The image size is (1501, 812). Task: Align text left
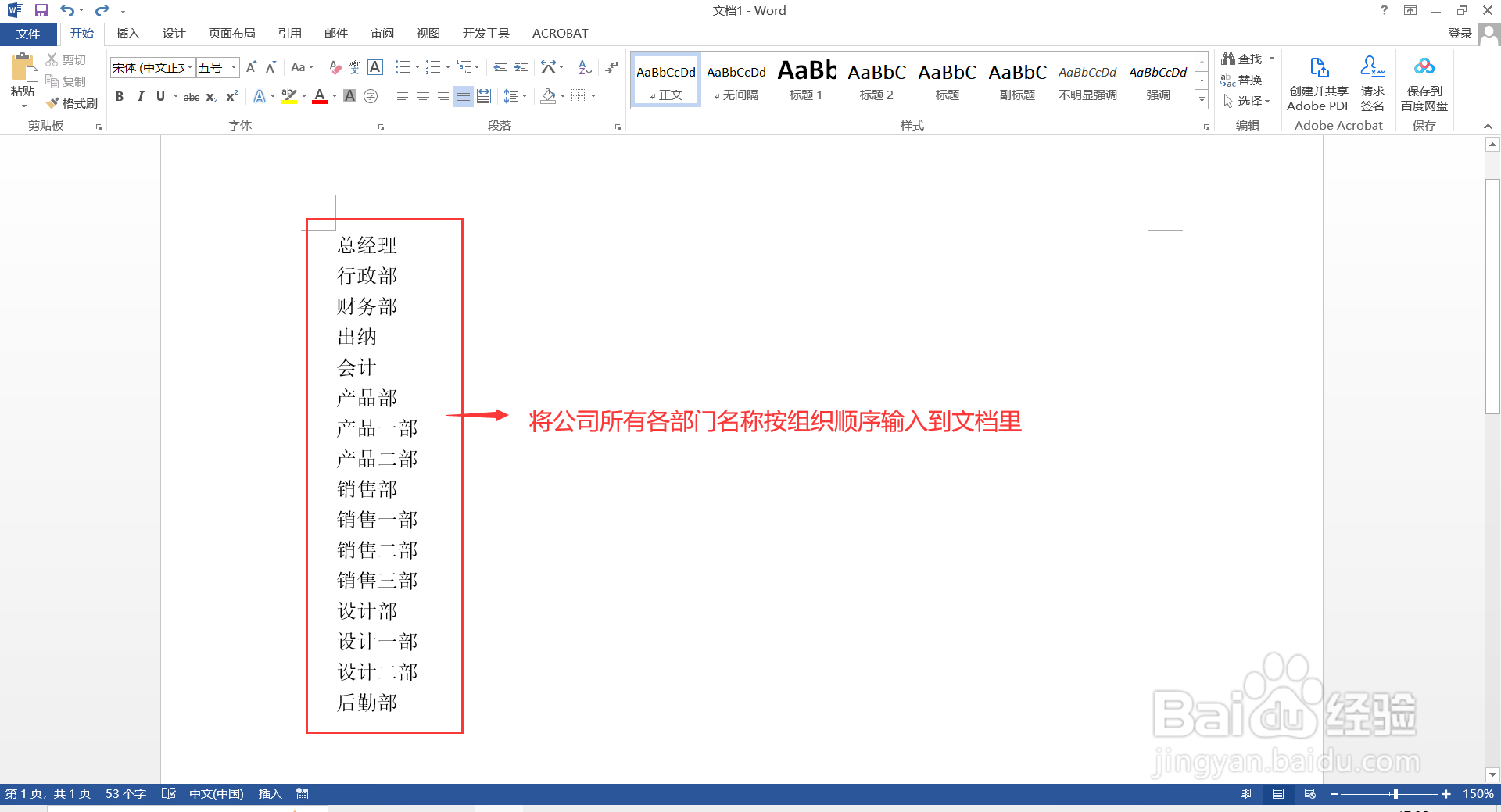[x=403, y=96]
